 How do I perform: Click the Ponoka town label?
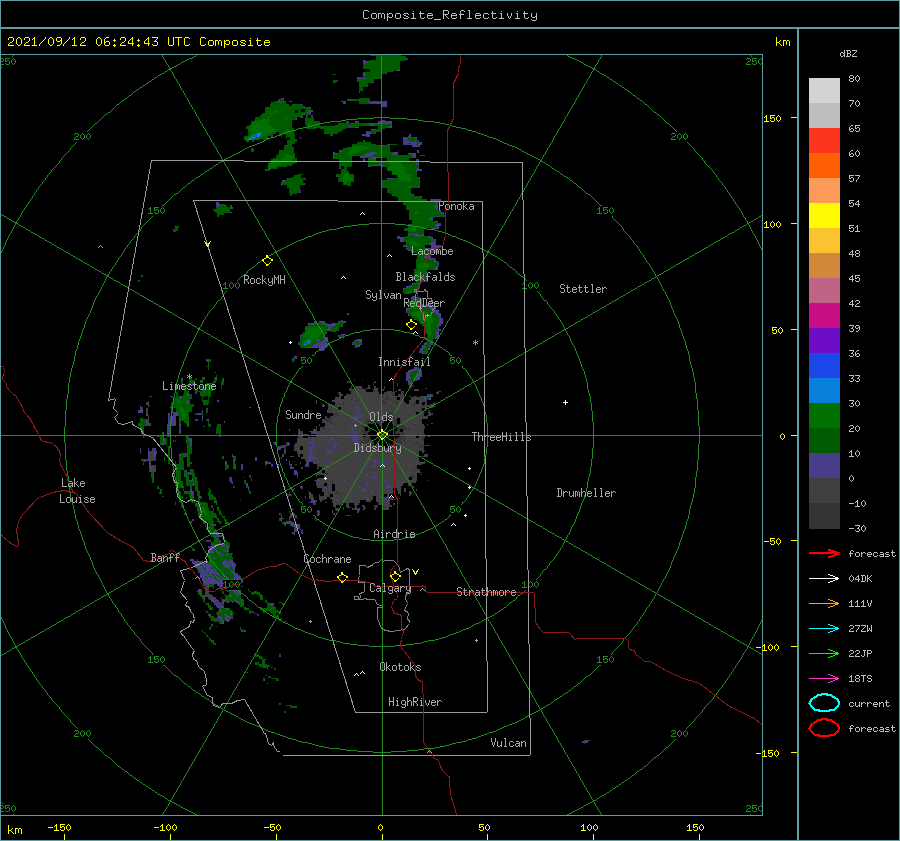456,206
